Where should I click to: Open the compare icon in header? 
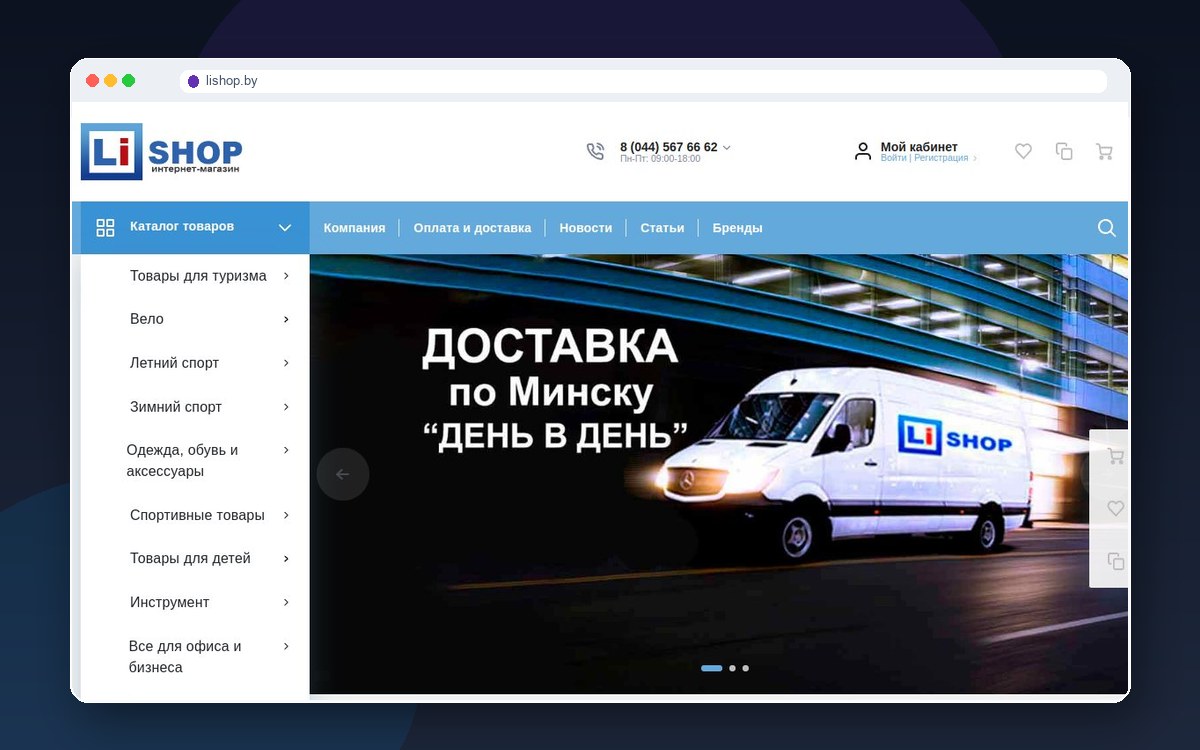coord(1064,151)
